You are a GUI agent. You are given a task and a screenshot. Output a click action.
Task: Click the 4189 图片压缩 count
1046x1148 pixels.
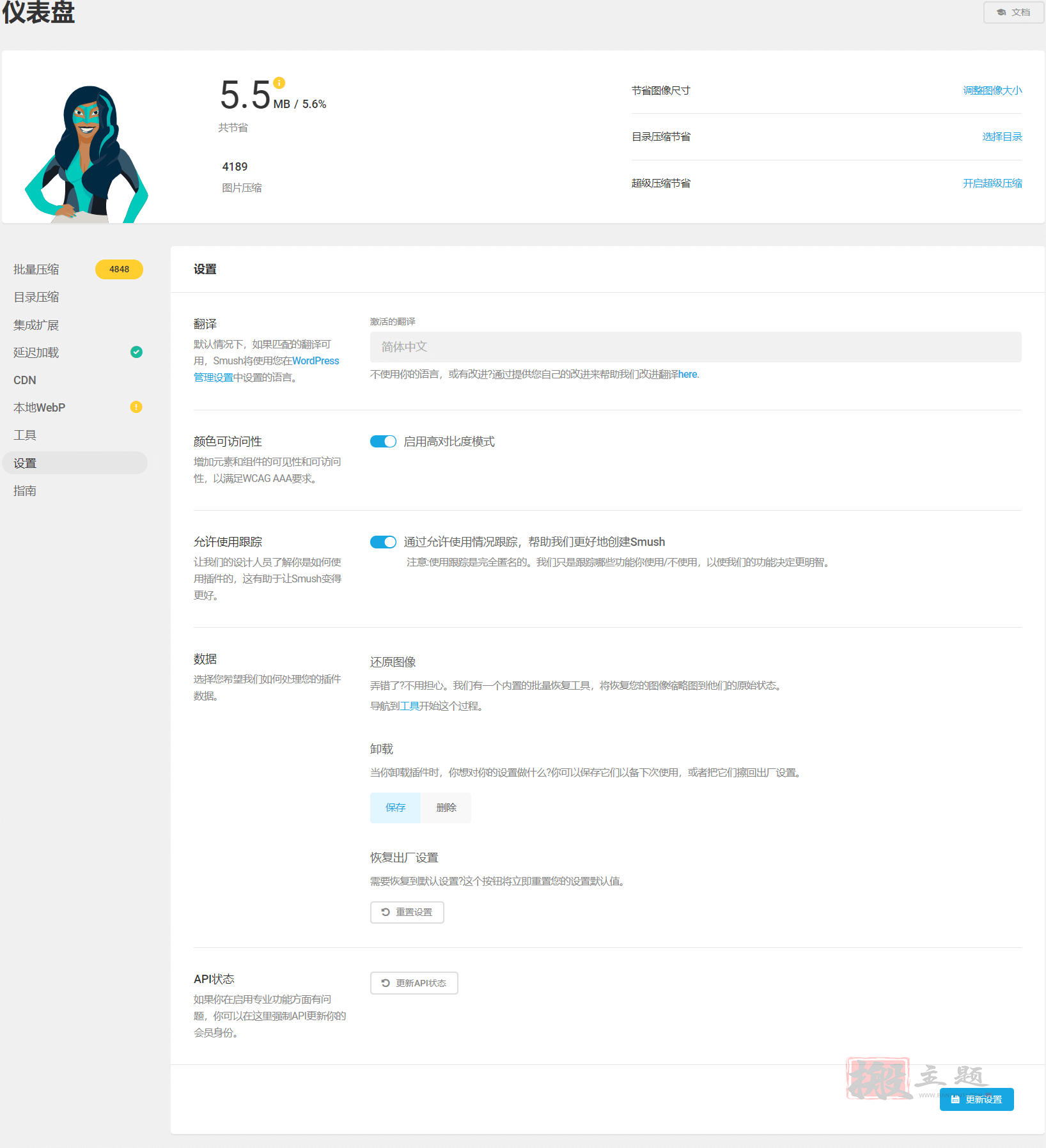pyautogui.click(x=235, y=167)
